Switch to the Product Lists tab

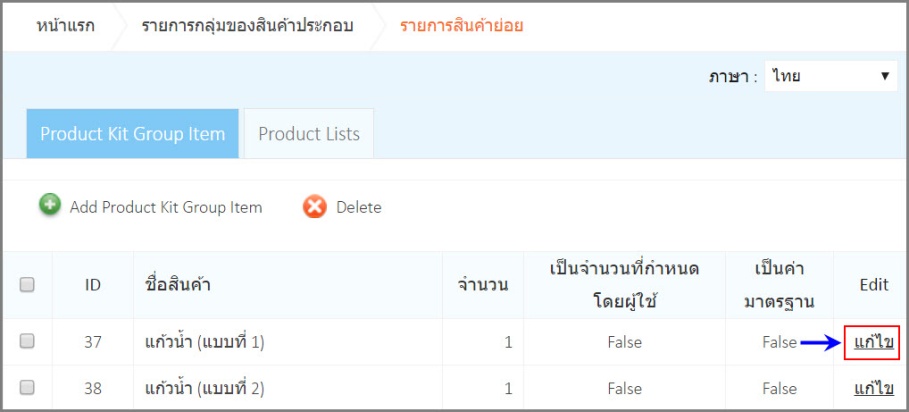(x=309, y=134)
